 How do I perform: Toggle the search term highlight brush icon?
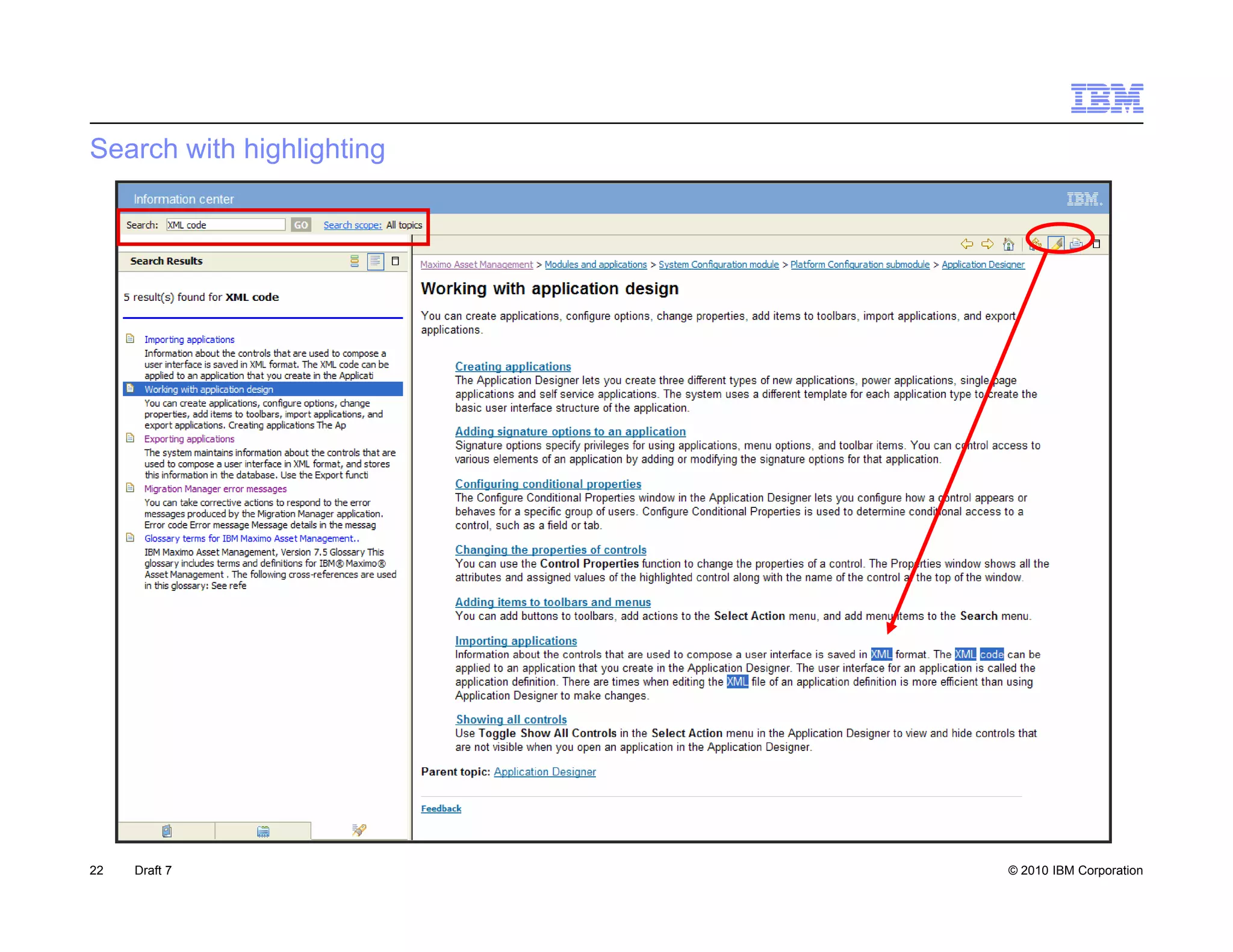pyautogui.click(x=1056, y=244)
